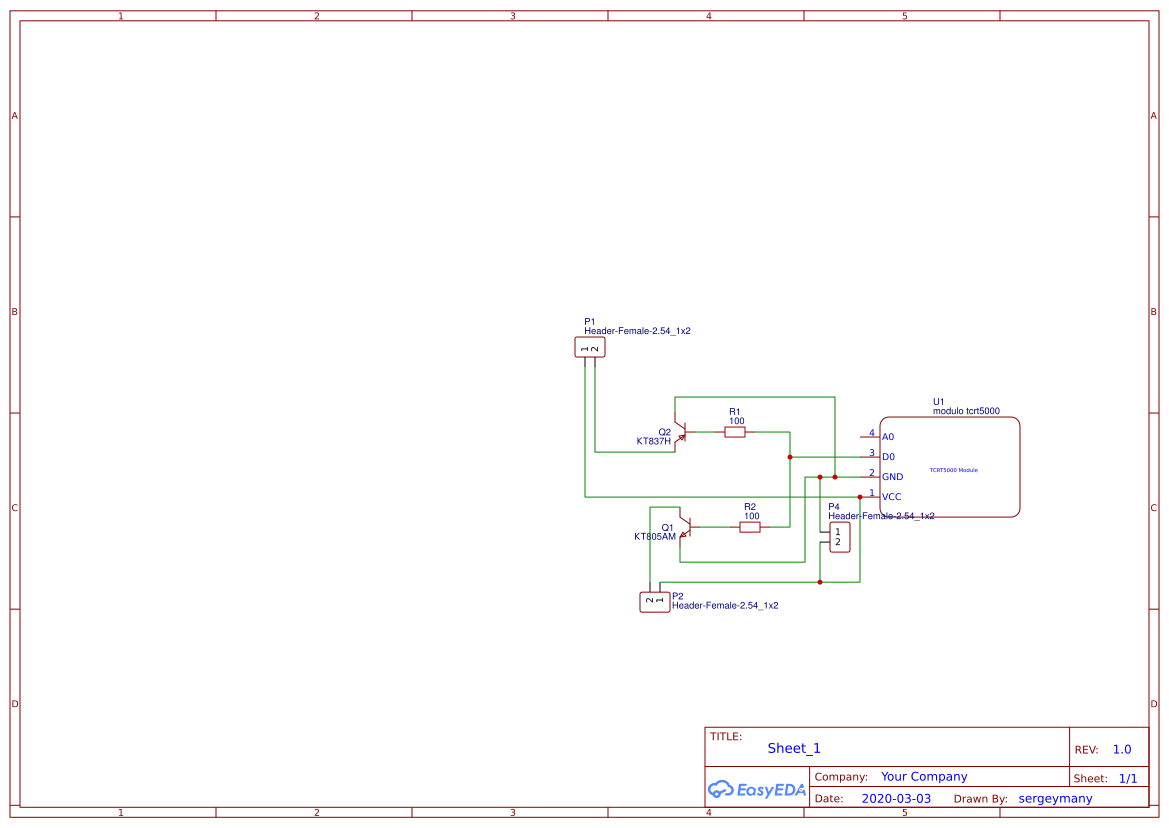Viewport: 1169px width, 828px height.
Task: Click the Sheet_1 title text
Action: (793, 748)
